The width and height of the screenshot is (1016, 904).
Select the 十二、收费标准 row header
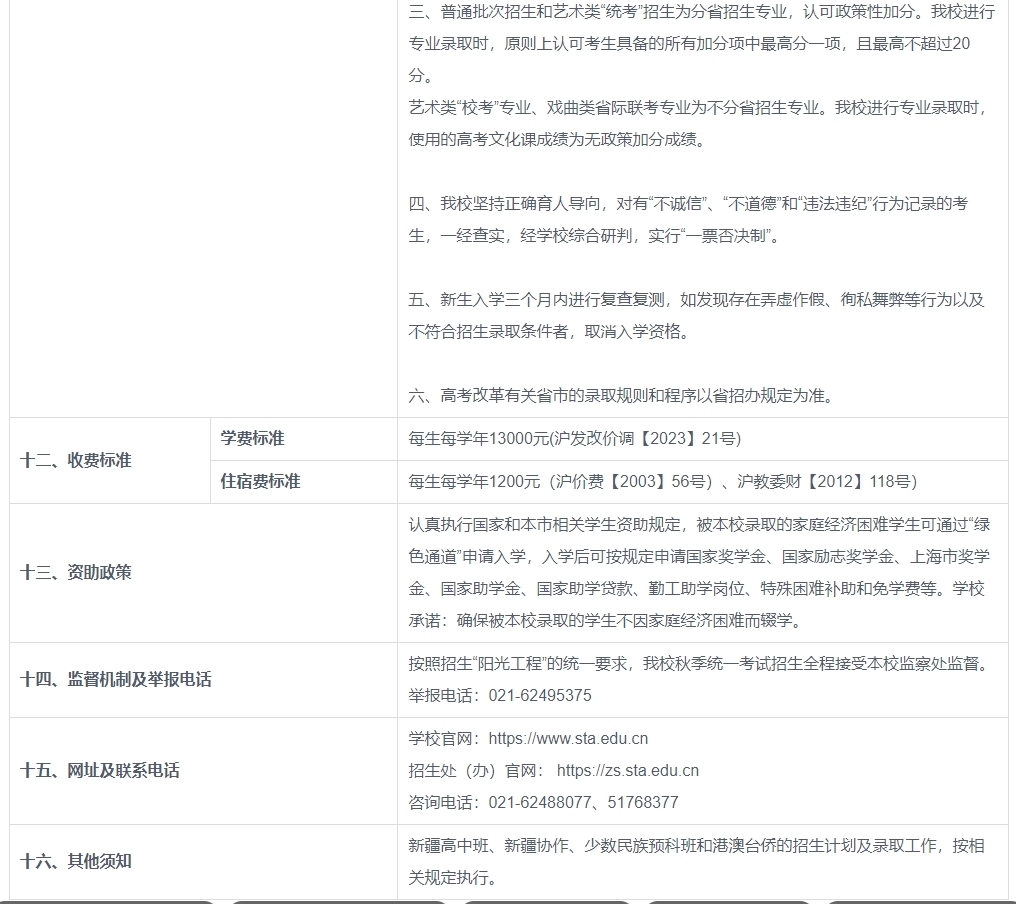click(x=76, y=461)
